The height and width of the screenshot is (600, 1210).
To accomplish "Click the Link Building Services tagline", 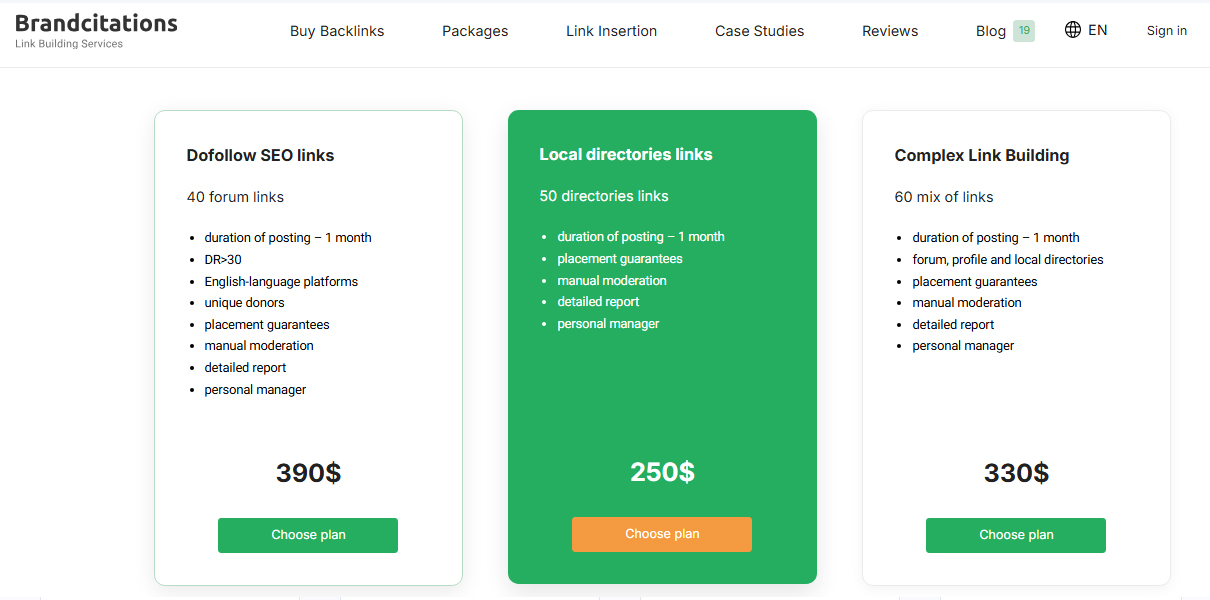I will coord(69,44).
